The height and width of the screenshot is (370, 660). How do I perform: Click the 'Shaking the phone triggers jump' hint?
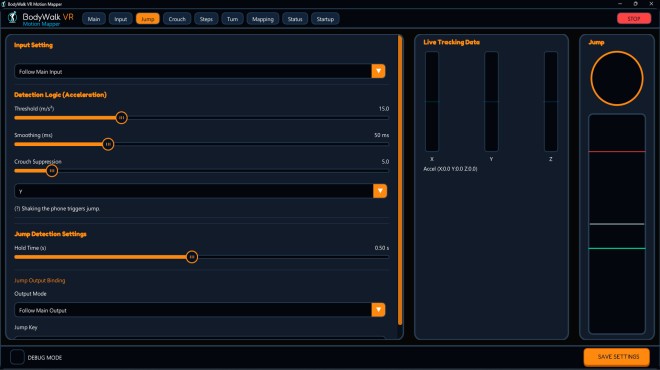click(57, 209)
